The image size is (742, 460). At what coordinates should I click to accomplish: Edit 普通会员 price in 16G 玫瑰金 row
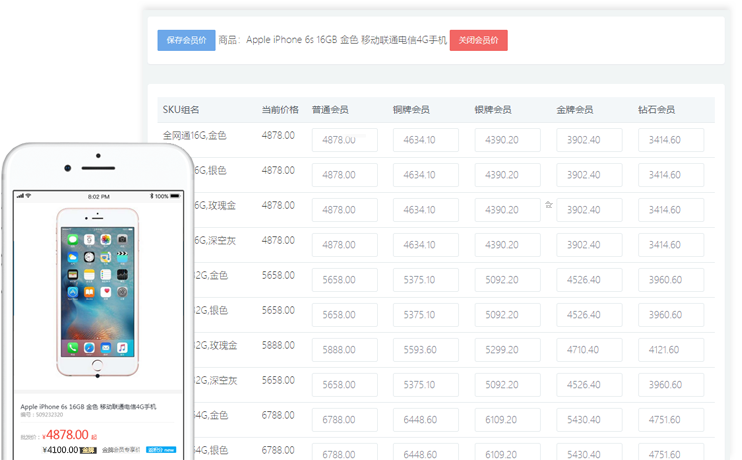click(344, 210)
